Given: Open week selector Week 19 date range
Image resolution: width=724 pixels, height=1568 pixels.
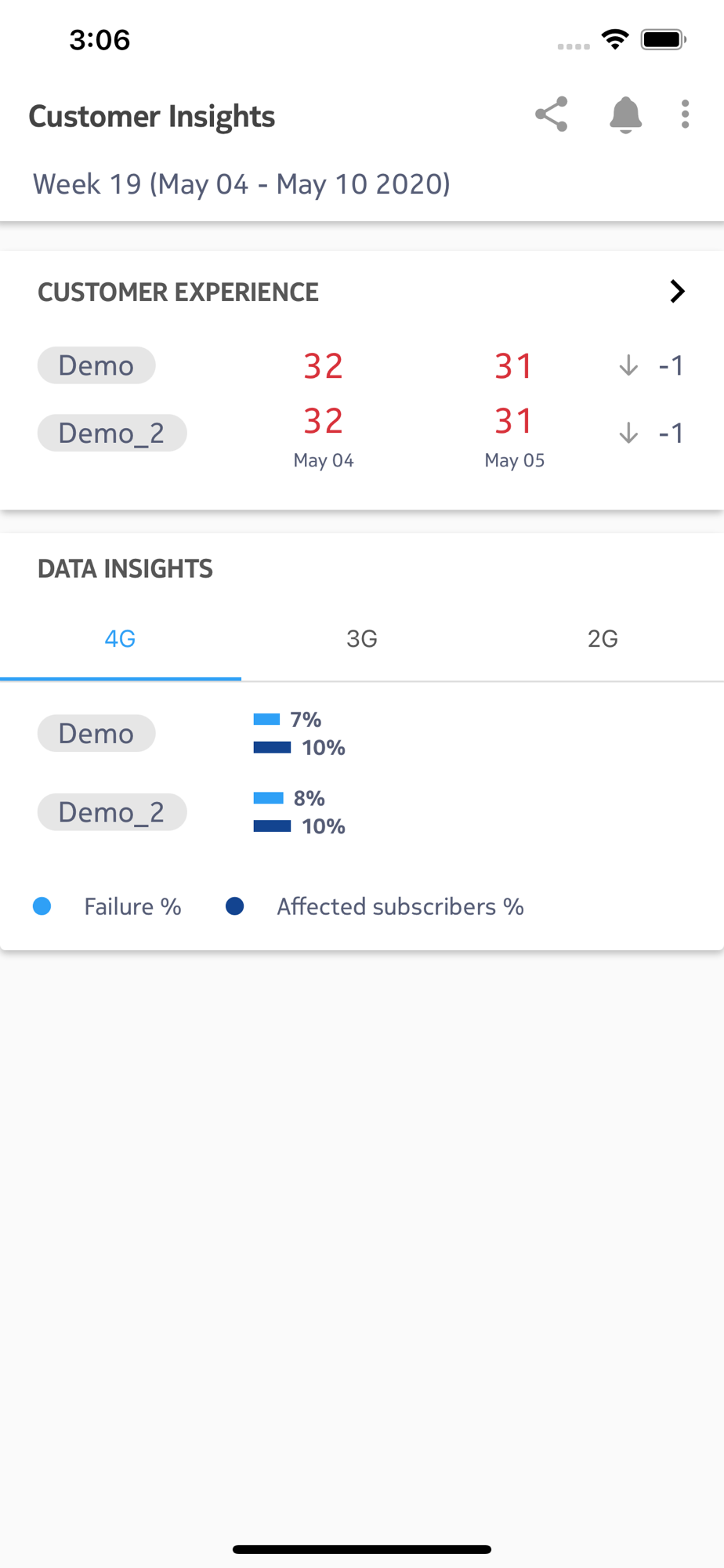Looking at the screenshot, I should (241, 184).
